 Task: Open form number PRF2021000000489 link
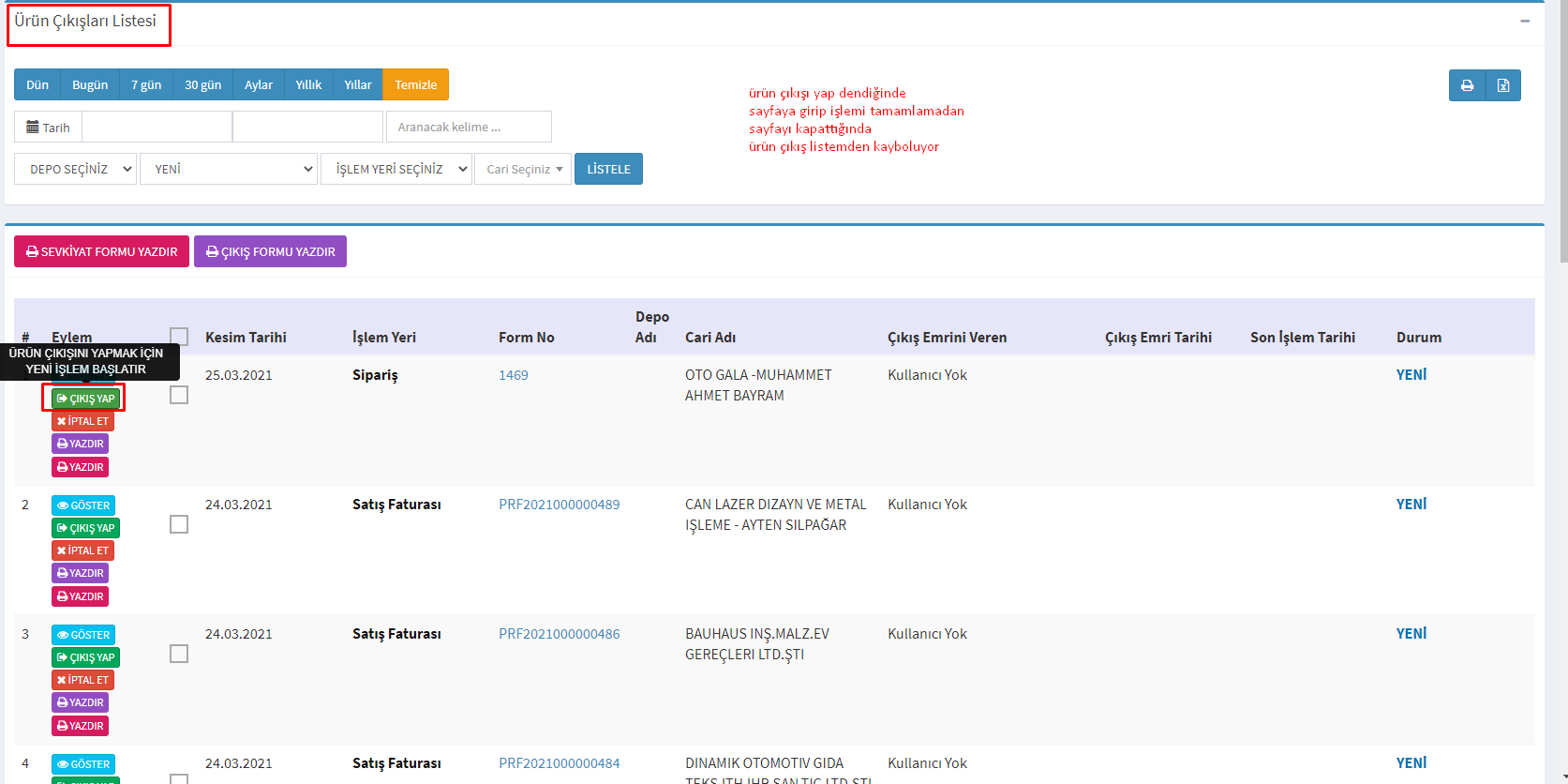click(559, 505)
